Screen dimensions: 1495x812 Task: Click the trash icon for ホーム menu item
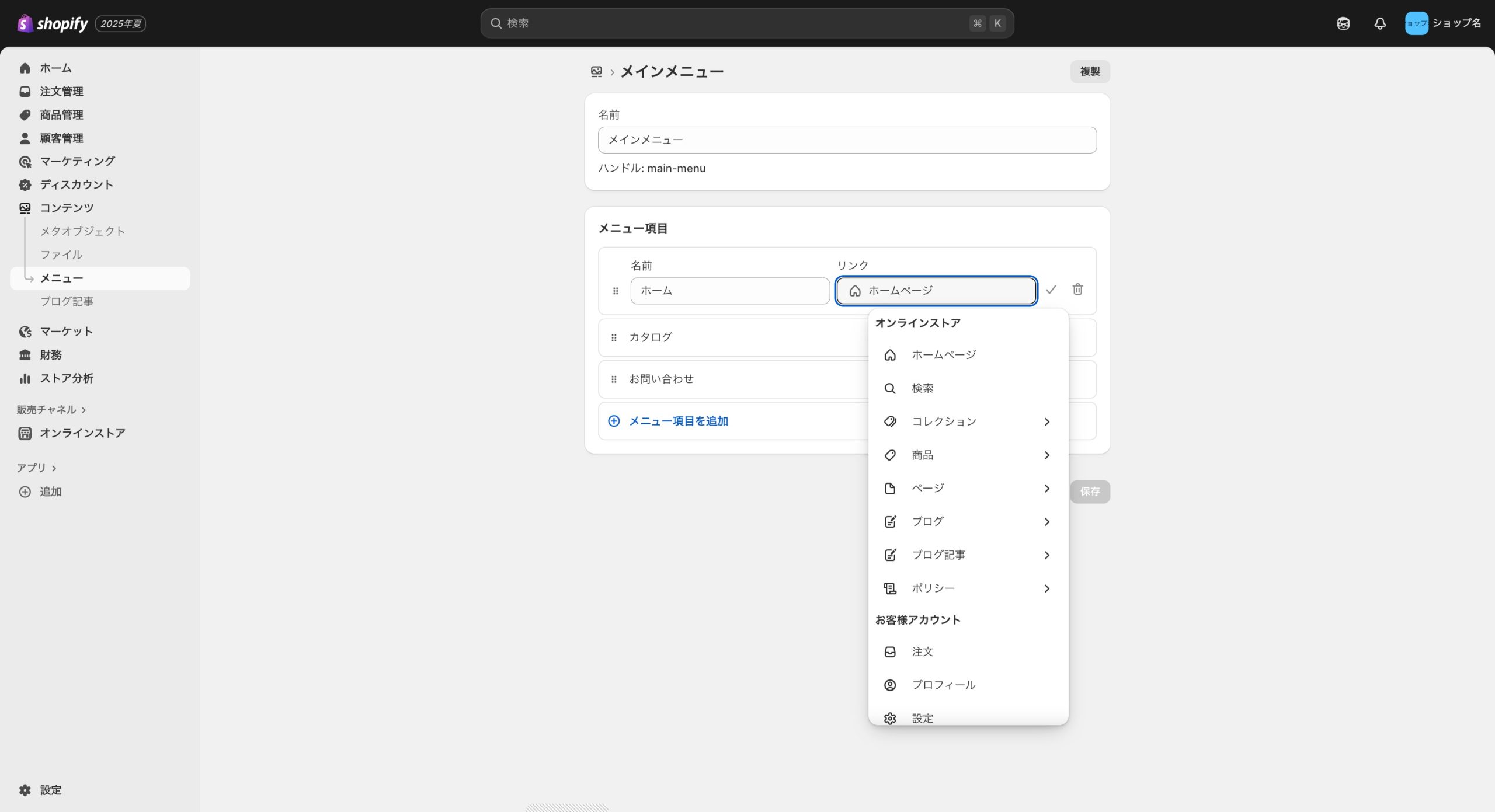coord(1077,290)
